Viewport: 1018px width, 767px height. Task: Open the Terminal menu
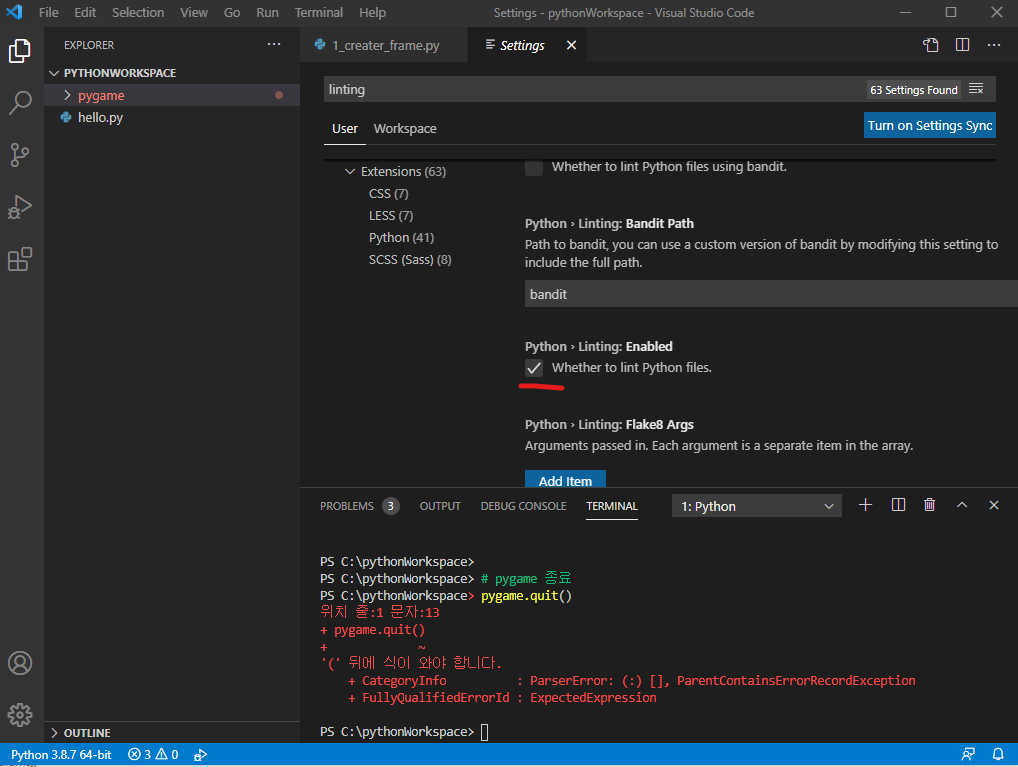click(318, 12)
